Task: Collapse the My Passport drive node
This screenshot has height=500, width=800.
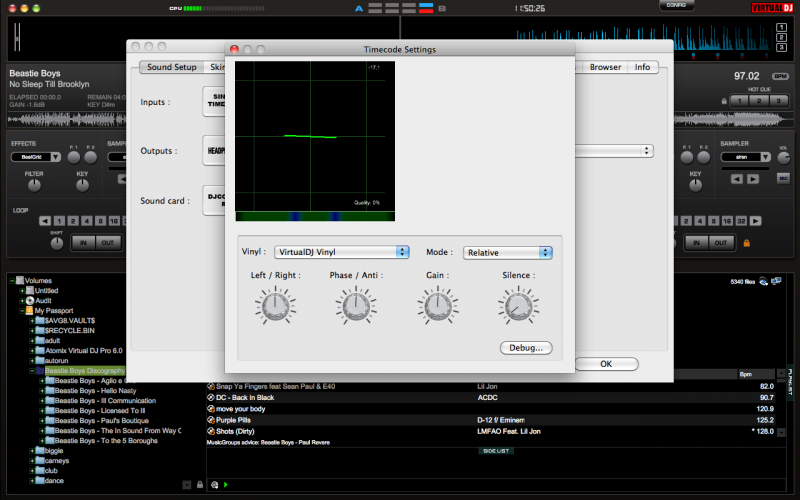Action: pyautogui.click(x=22, y=311)
